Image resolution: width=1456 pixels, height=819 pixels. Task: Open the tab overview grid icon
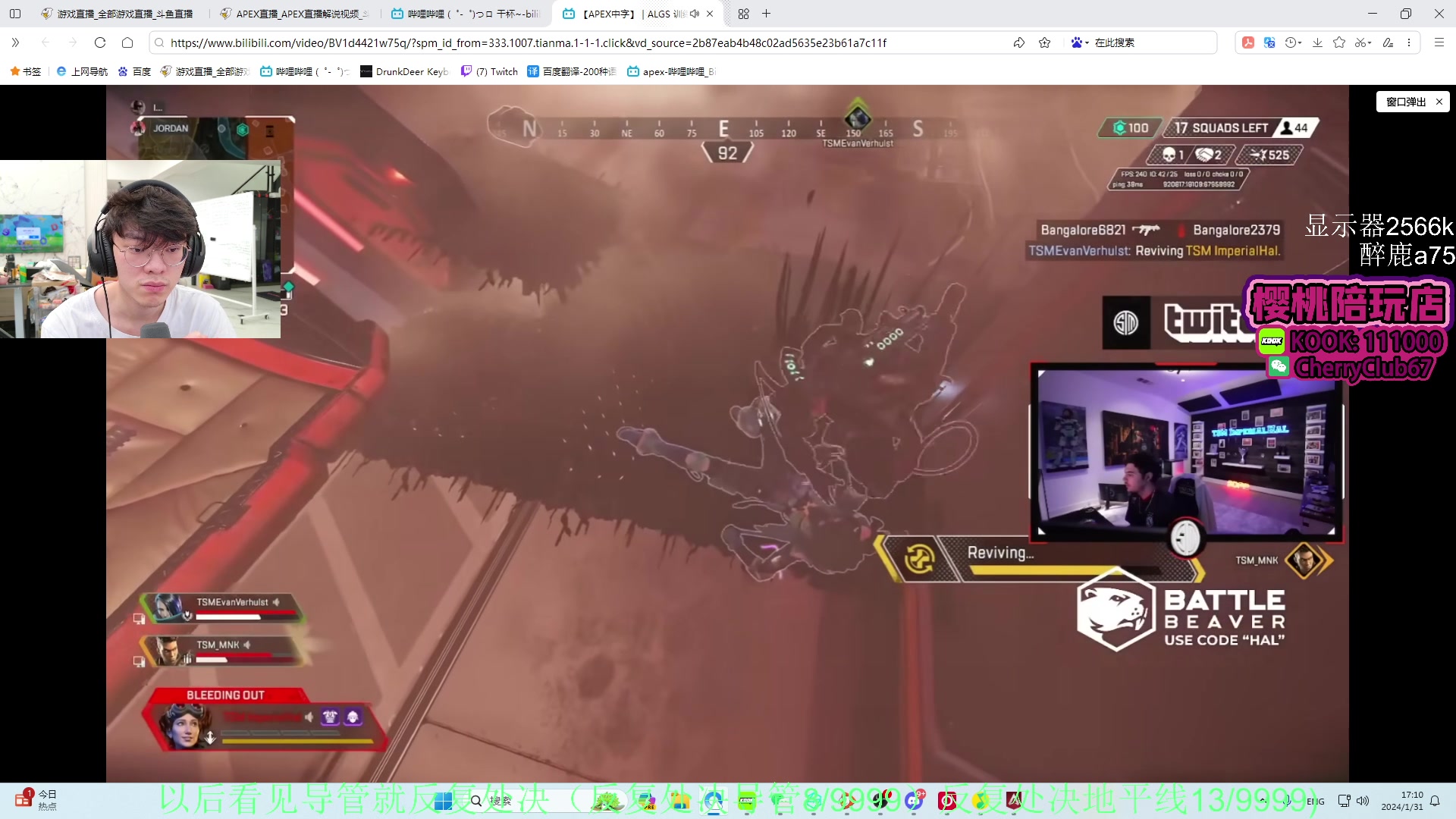point(743,14)
